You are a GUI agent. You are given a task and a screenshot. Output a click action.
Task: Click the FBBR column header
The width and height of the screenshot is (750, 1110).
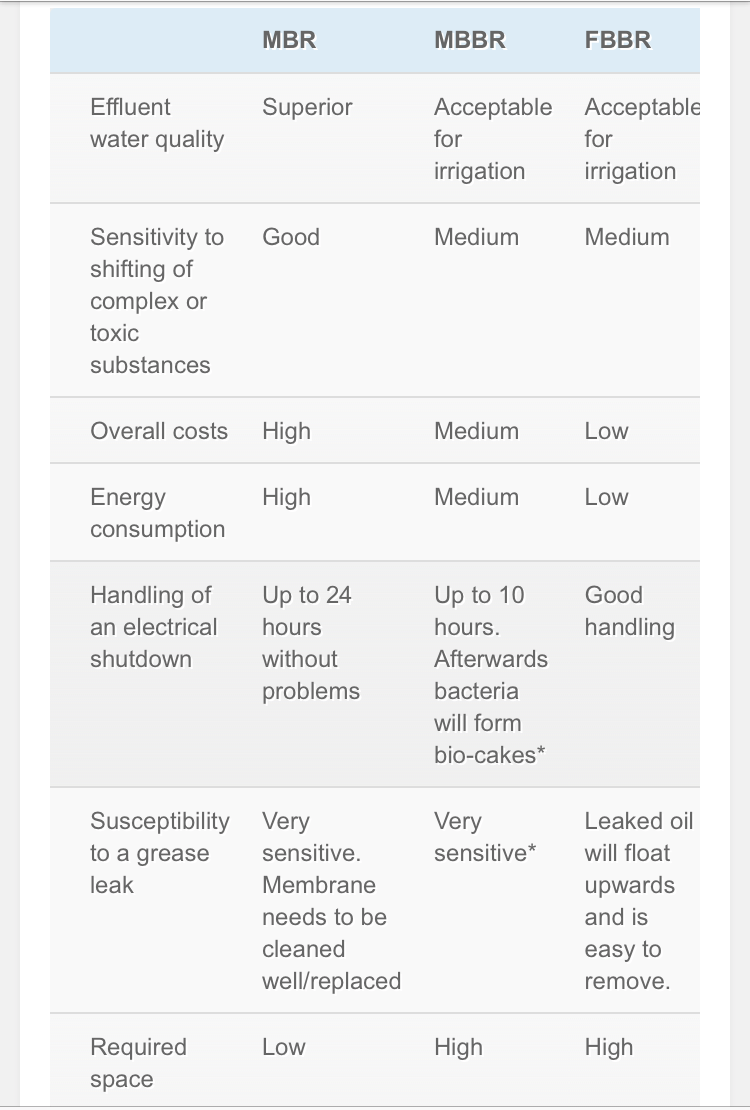pyautogui.click(x=618, y=40)
